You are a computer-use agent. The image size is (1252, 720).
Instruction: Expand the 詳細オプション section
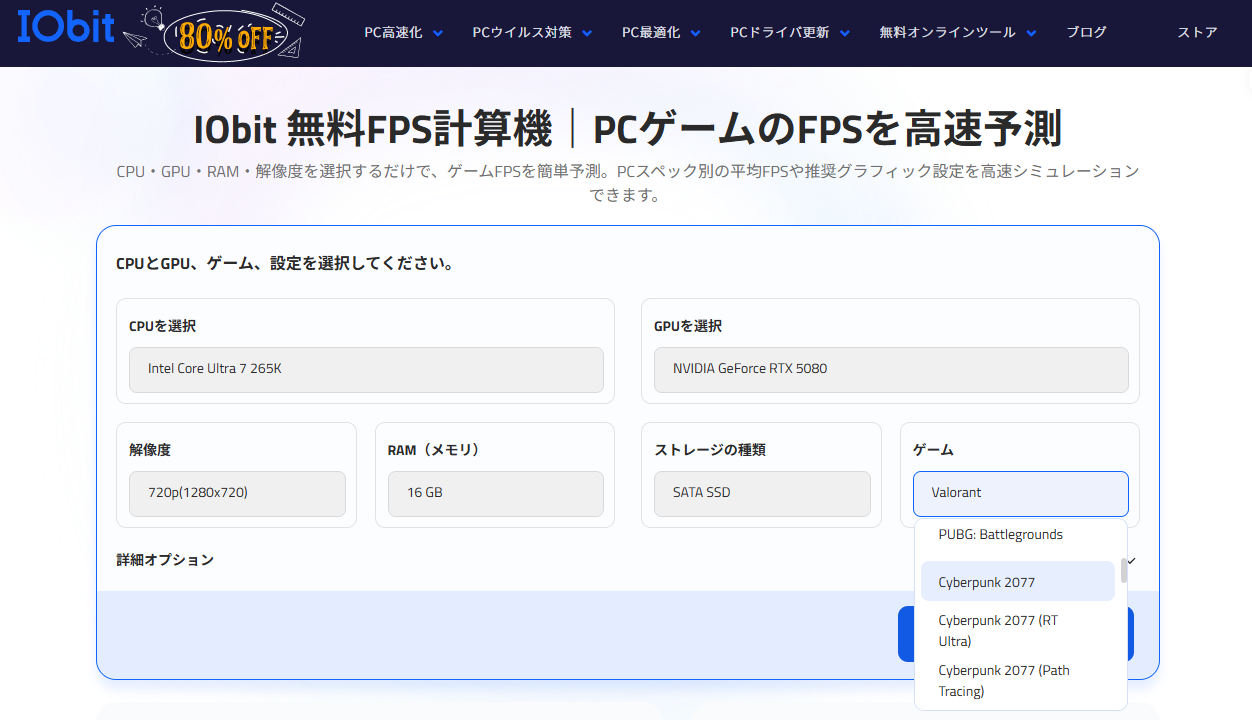tap(627, 560)
